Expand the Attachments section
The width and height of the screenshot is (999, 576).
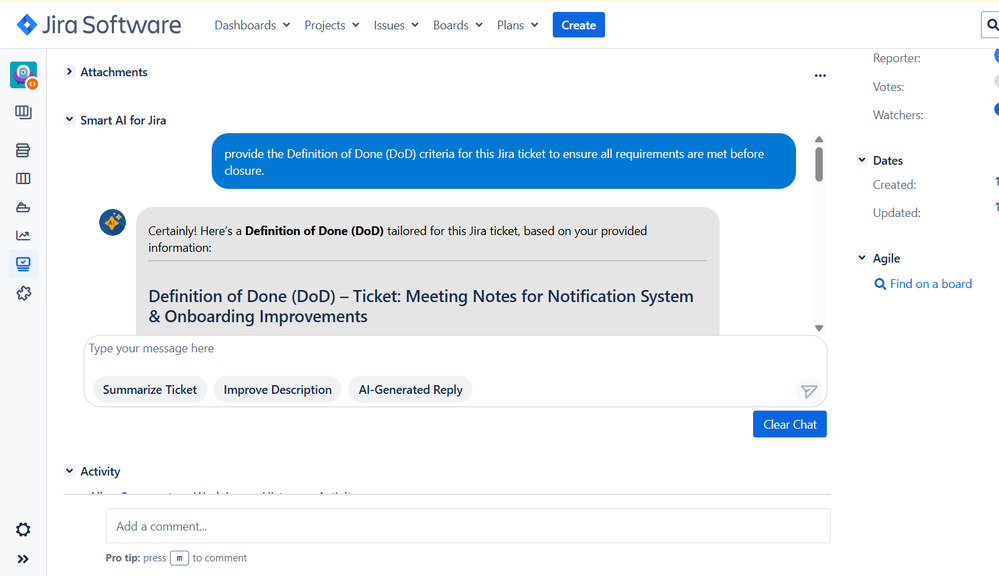(x=69, y=72)
